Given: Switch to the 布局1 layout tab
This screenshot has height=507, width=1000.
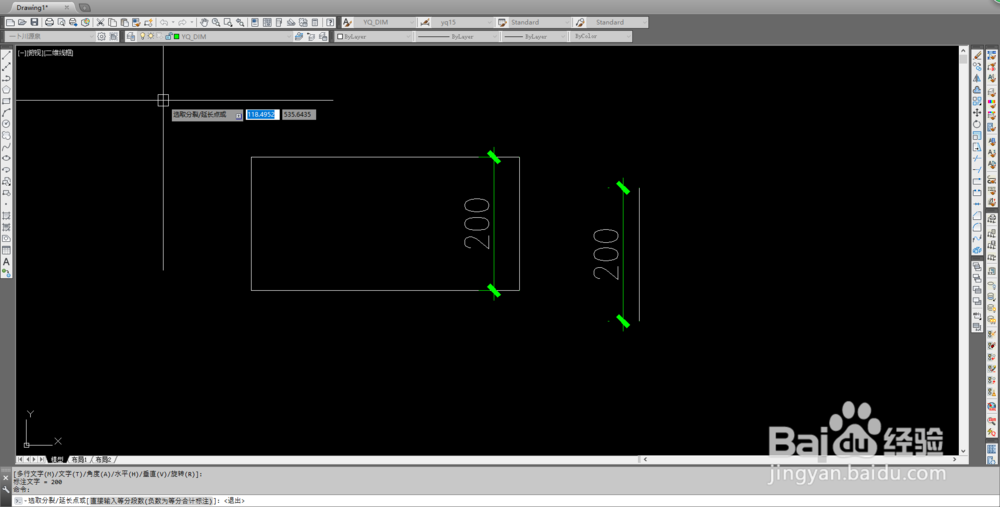Looking at the screenshot, I should pyautogui.click(x=78, y=459).
